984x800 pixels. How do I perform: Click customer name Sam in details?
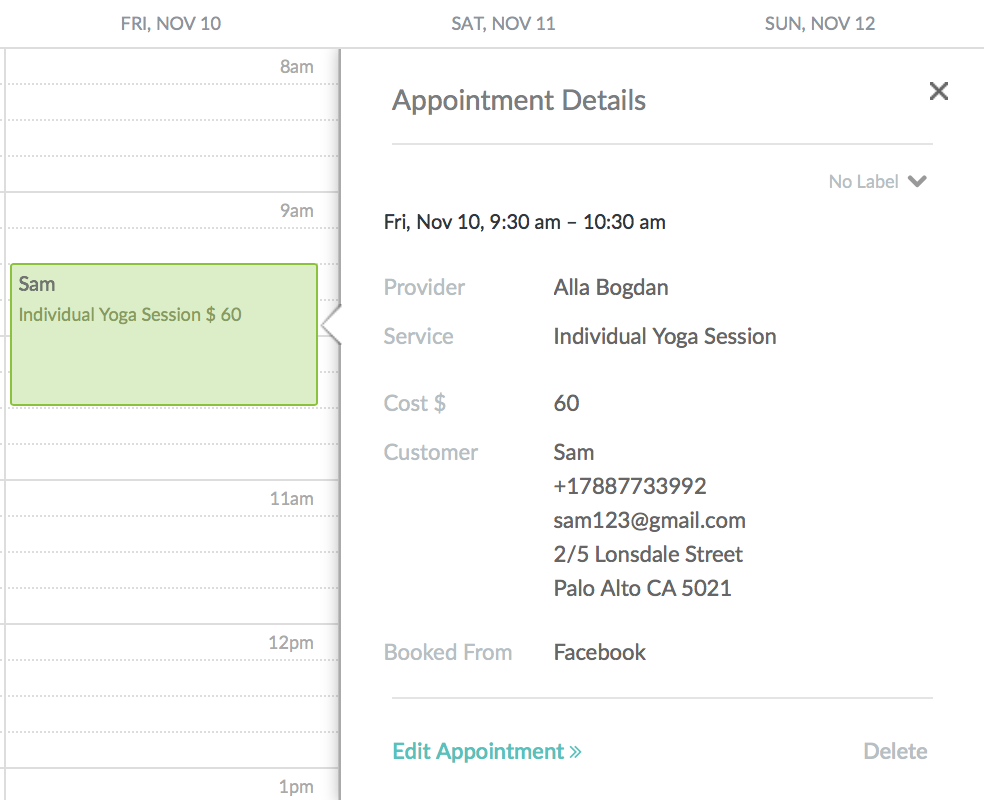point(574,452)
